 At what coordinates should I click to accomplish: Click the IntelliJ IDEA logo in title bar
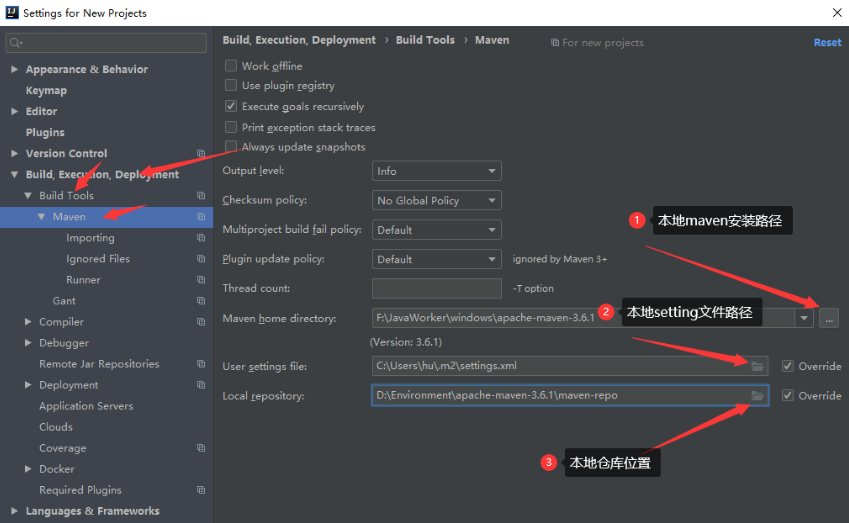click(x=12, y=12)
